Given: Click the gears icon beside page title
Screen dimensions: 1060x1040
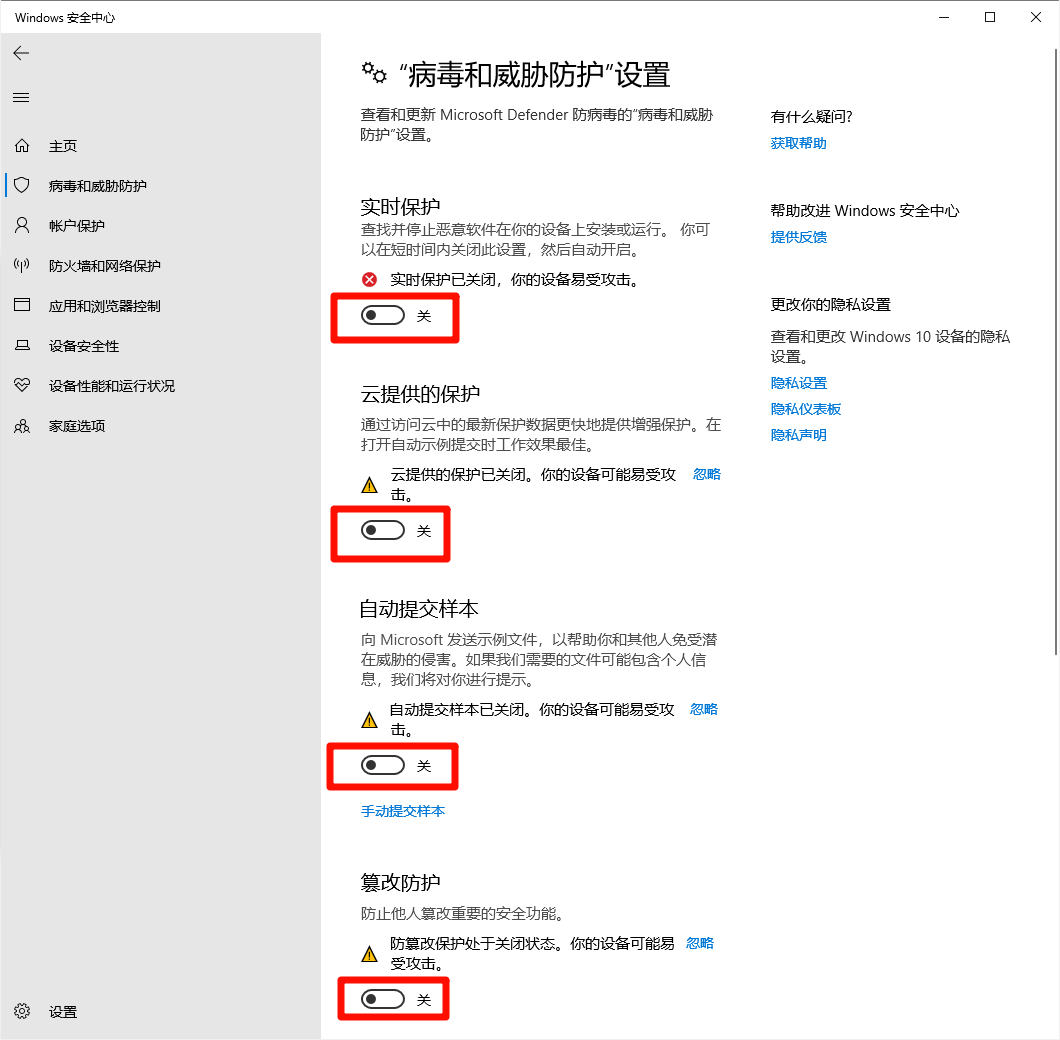Looking at the screenshot, I should 374,72.
